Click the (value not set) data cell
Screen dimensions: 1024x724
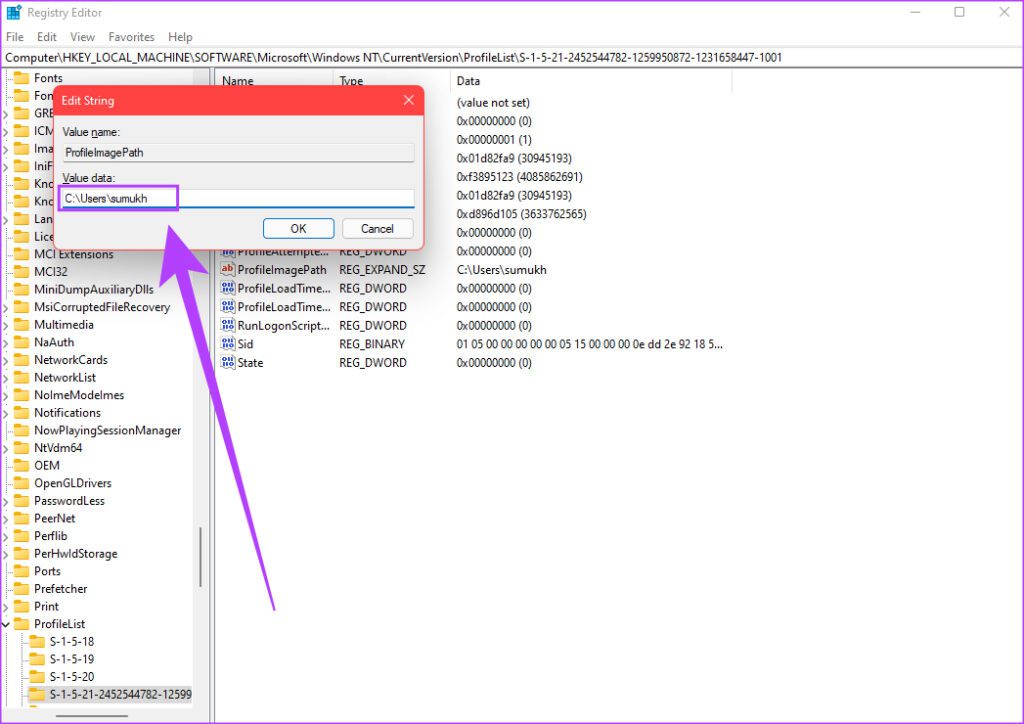(x=493, y=102)
